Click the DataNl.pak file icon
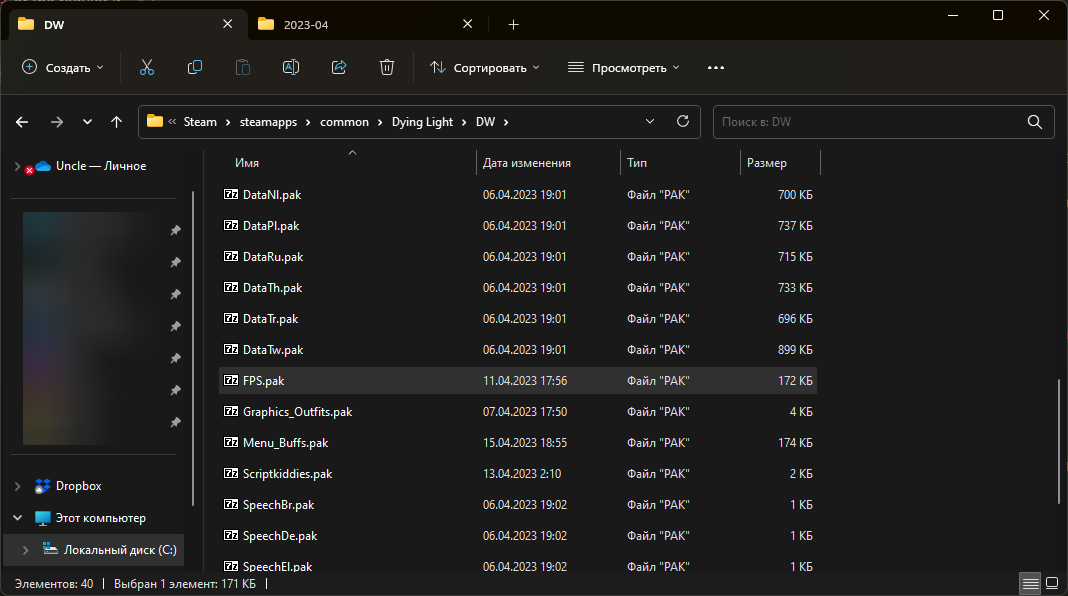Image resolution: width=1068 pixels, height=596 pixels. coord(231,194)
